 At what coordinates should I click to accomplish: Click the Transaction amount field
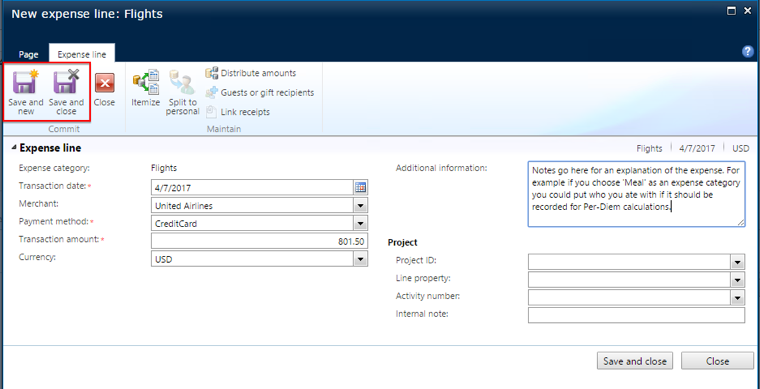[x=259, y=241]
